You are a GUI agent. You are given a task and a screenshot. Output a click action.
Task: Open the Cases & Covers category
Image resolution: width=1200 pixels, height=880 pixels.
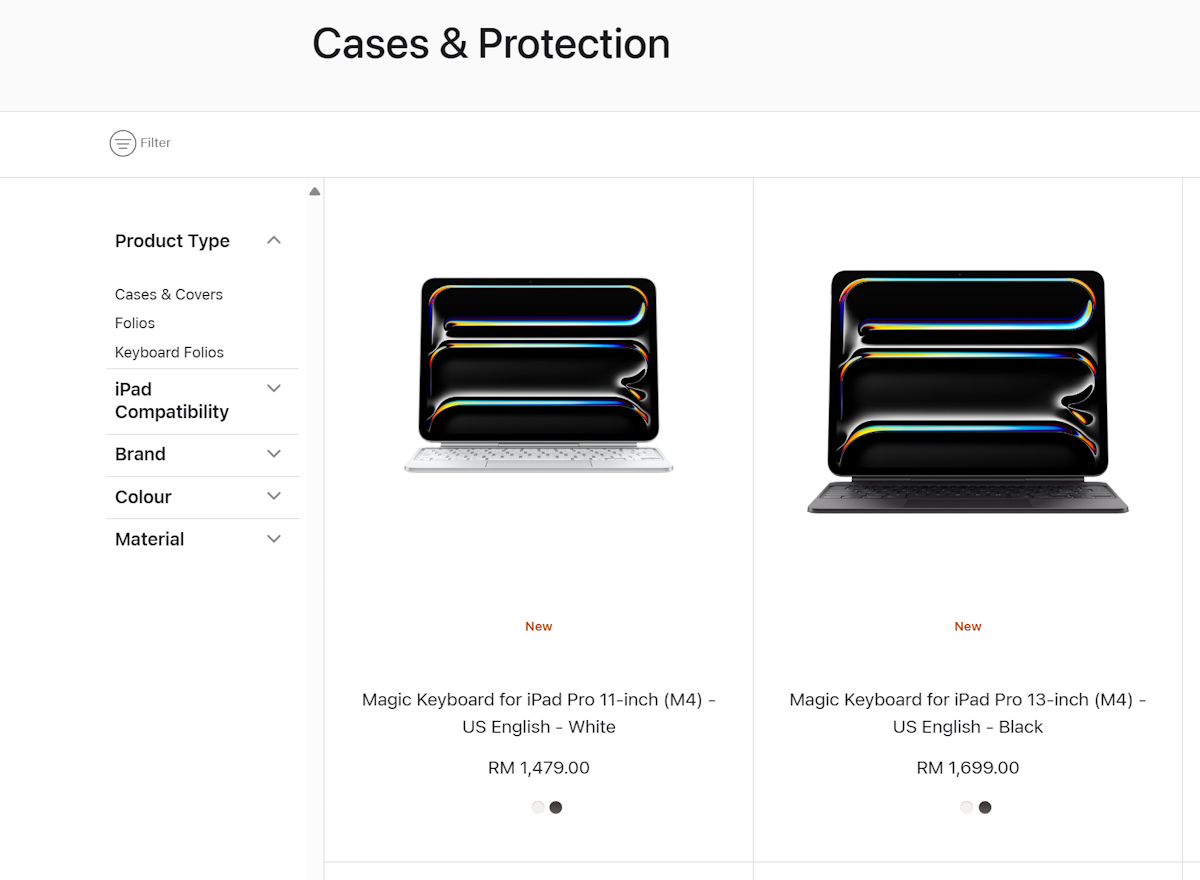click(168, 294)
